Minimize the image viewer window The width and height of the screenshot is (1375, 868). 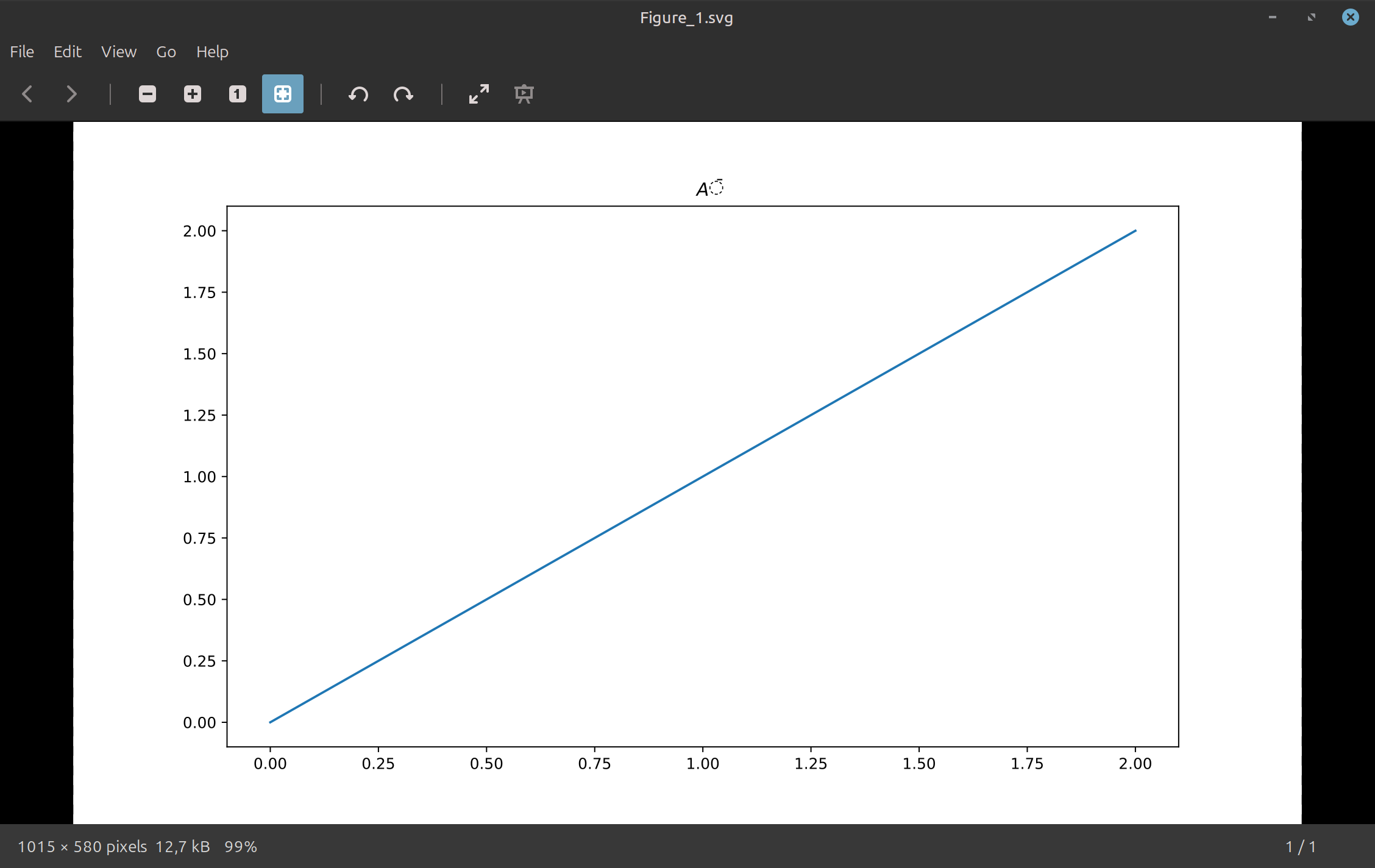(x=1273, y=17)
